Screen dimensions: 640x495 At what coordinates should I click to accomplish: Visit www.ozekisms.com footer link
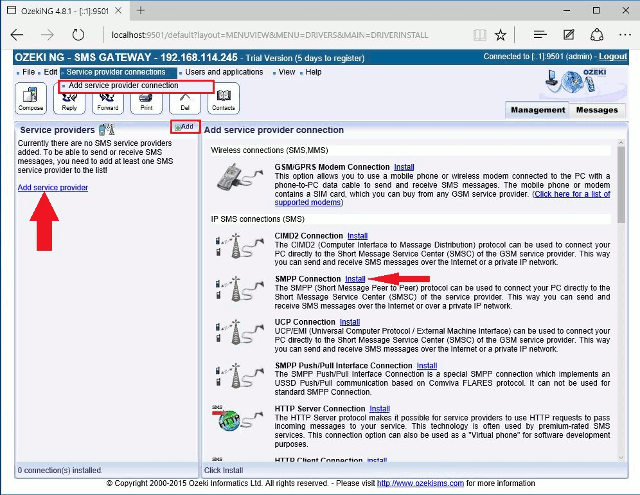(x=420, y=484)
